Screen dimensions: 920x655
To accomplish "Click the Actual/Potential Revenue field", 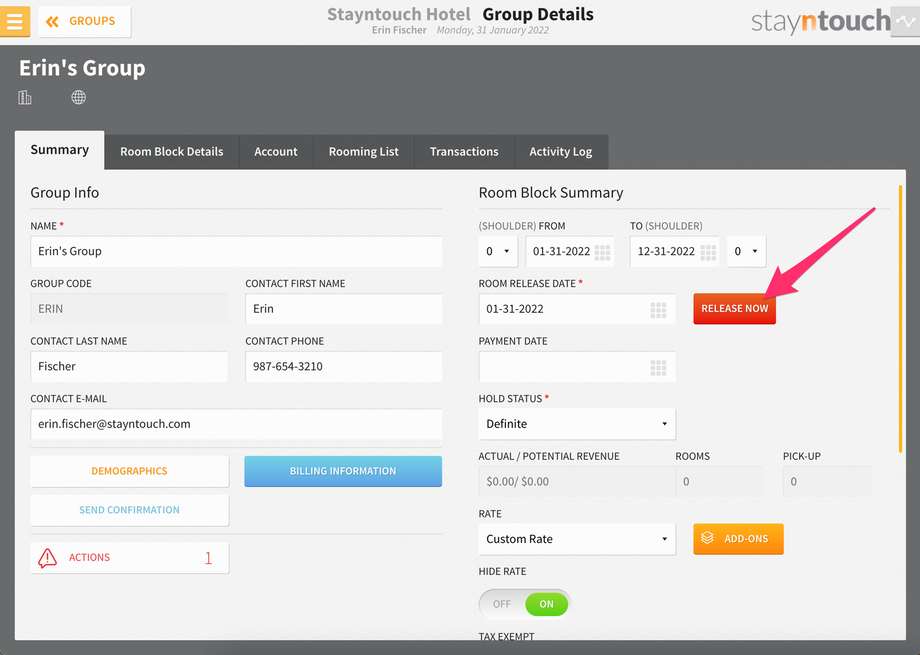I will coord(576,481).
